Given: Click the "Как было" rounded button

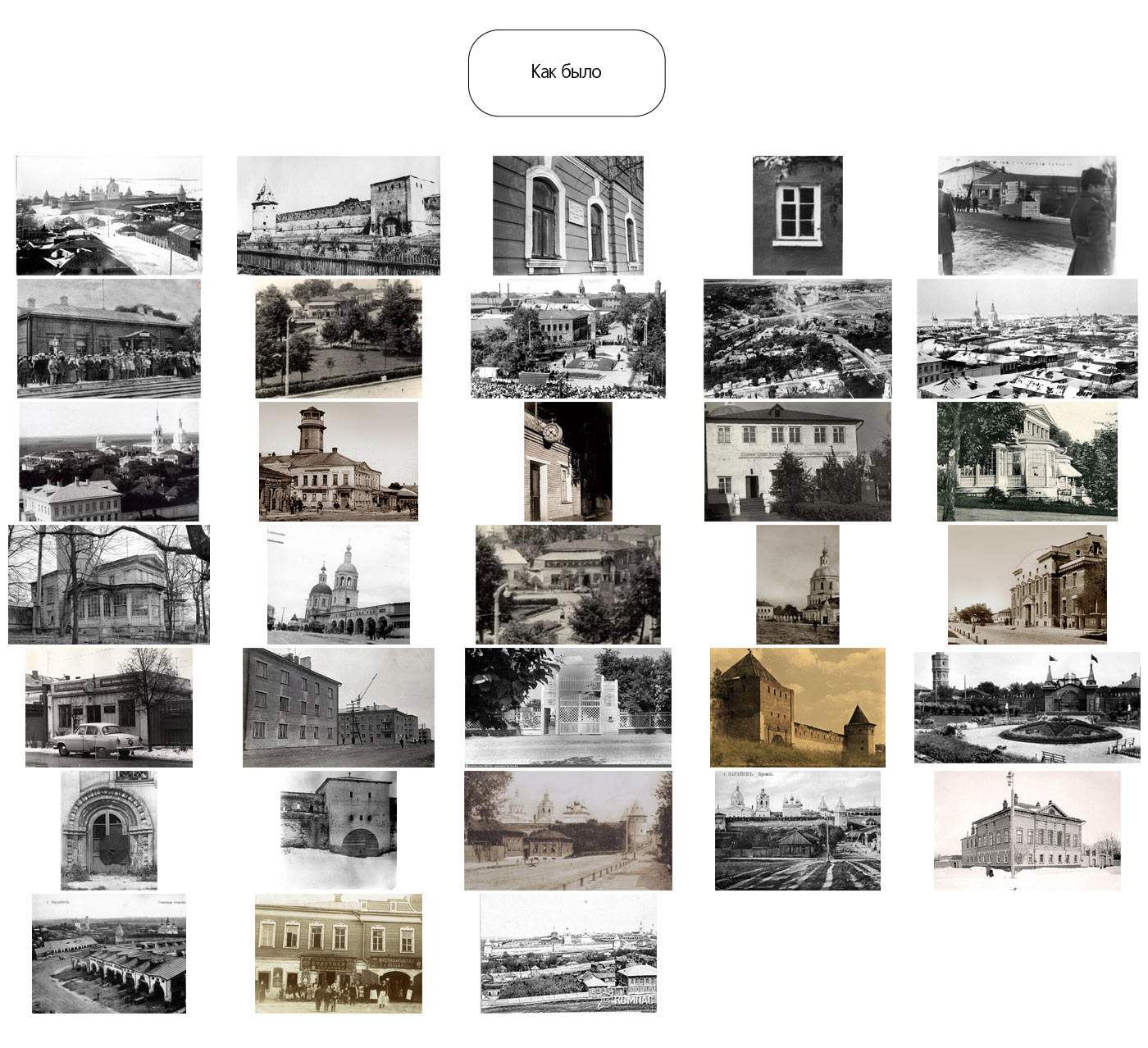Looking at the screenshot, I should pos(566,73).
